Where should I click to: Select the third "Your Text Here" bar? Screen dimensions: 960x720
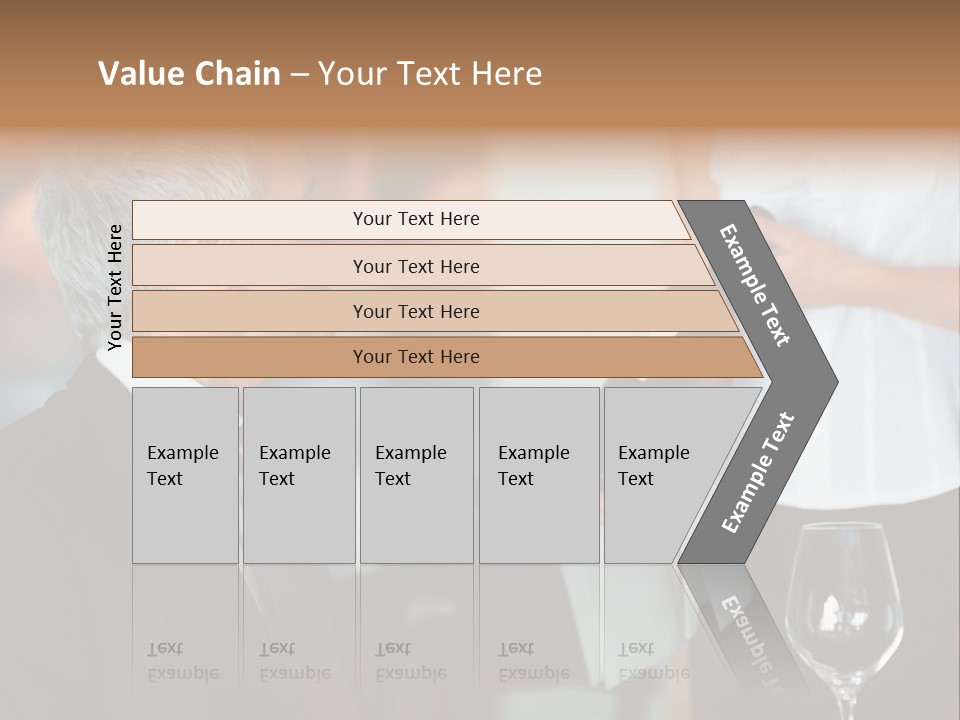(415, 311)
